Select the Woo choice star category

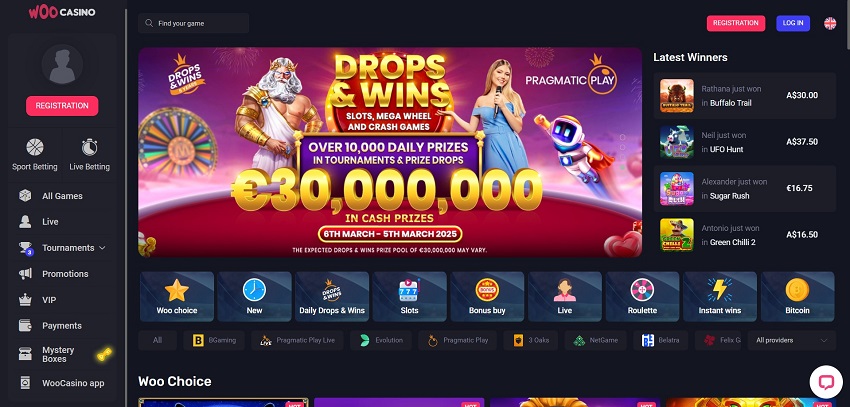[177, 296]
